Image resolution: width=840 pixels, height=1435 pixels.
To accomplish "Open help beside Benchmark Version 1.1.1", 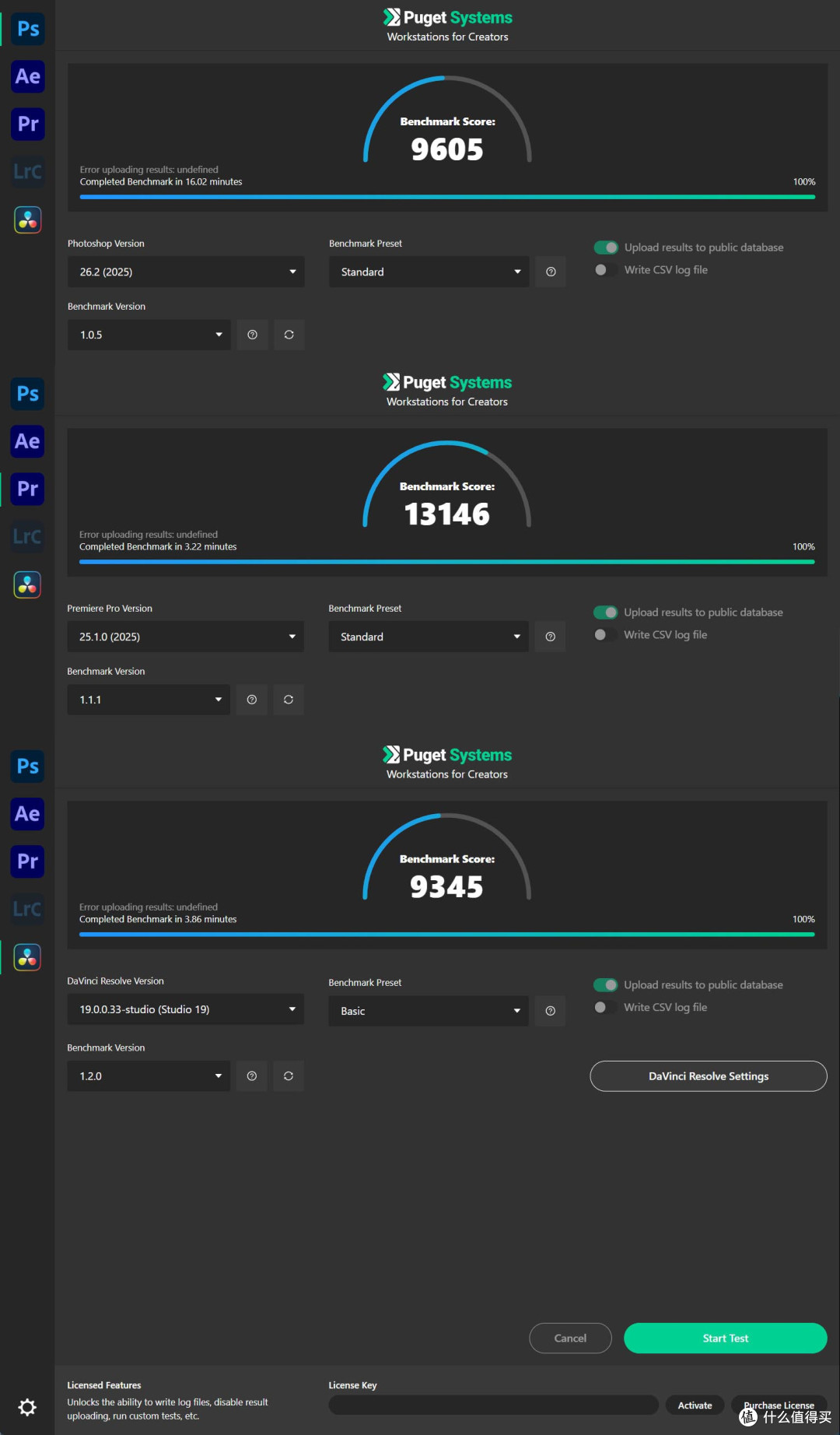I will 251,700.
